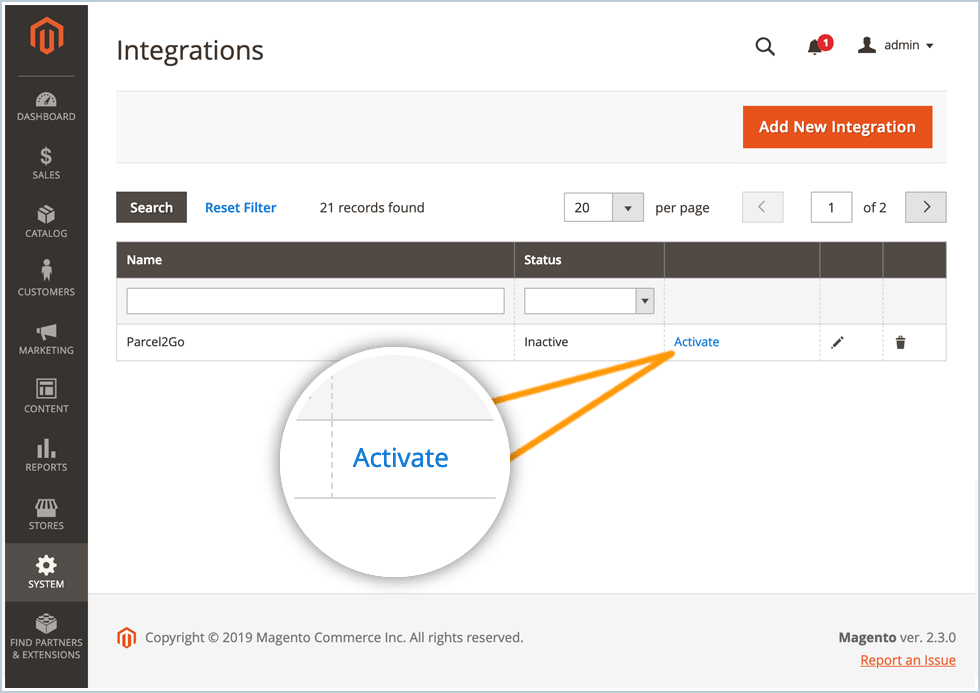Screen dimensions: 980x693
Task: Open the Sales menu
Action: (x=46, y=164)
